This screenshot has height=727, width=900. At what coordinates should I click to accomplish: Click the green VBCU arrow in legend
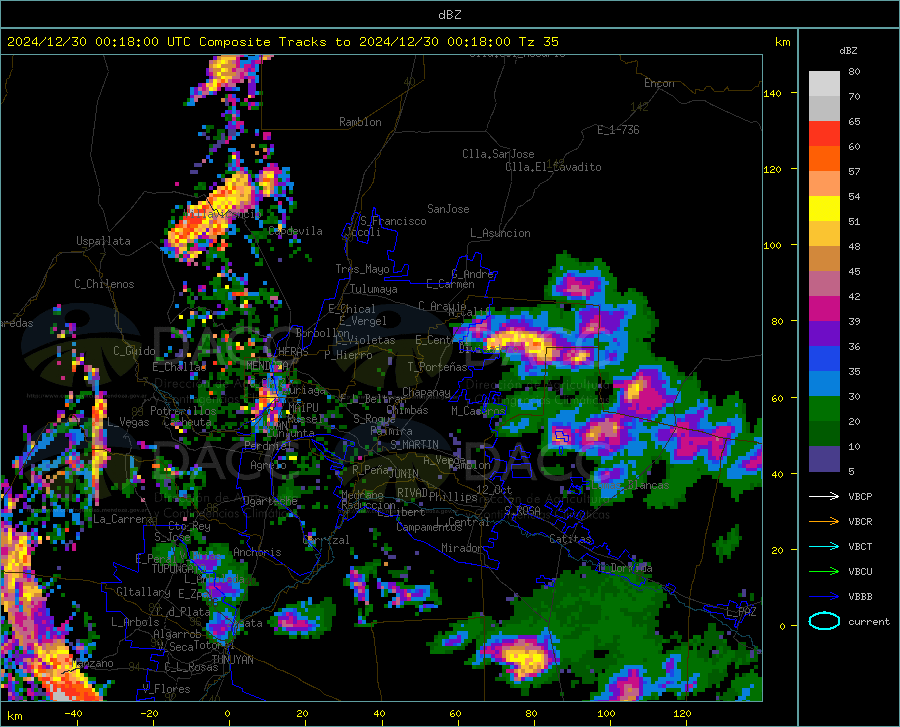coord(824,571)
